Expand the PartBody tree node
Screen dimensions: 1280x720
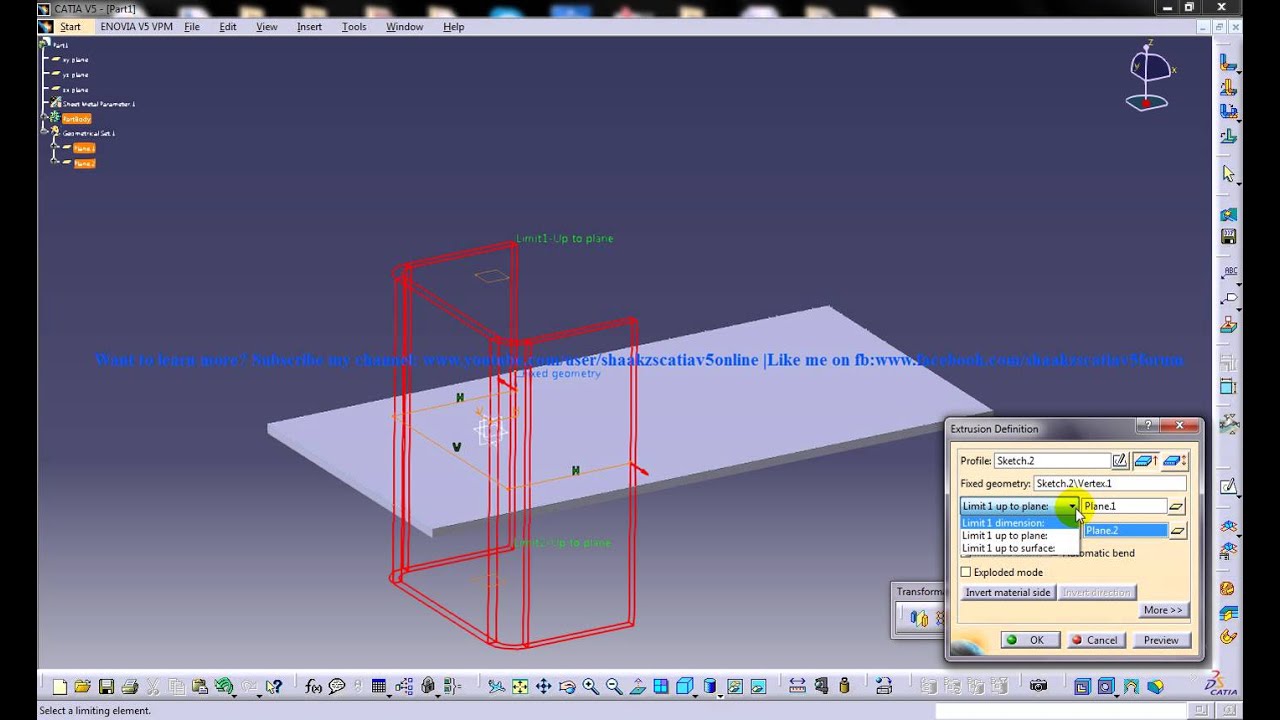45,118
